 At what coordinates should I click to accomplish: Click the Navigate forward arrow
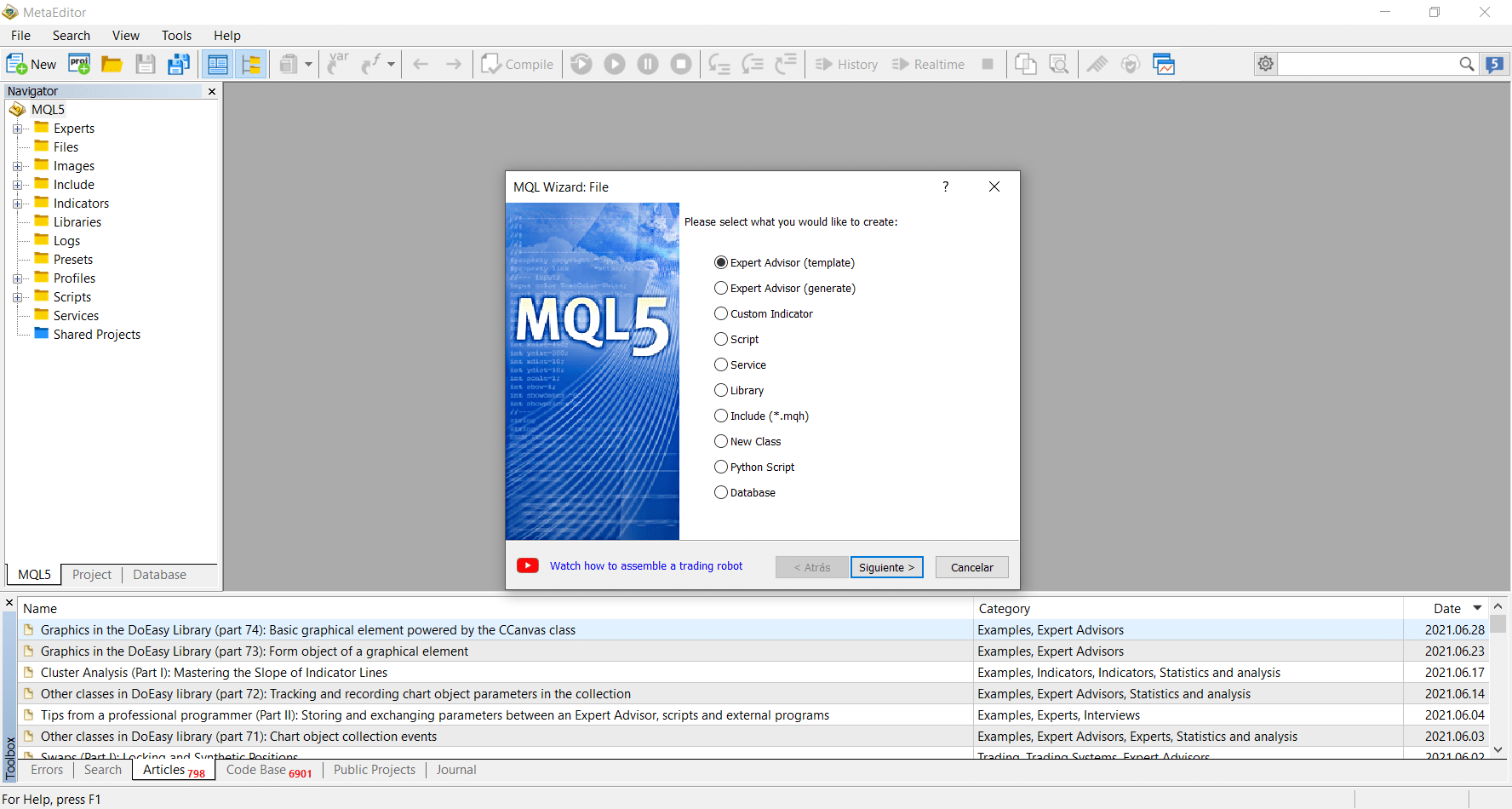pos(454,64)
